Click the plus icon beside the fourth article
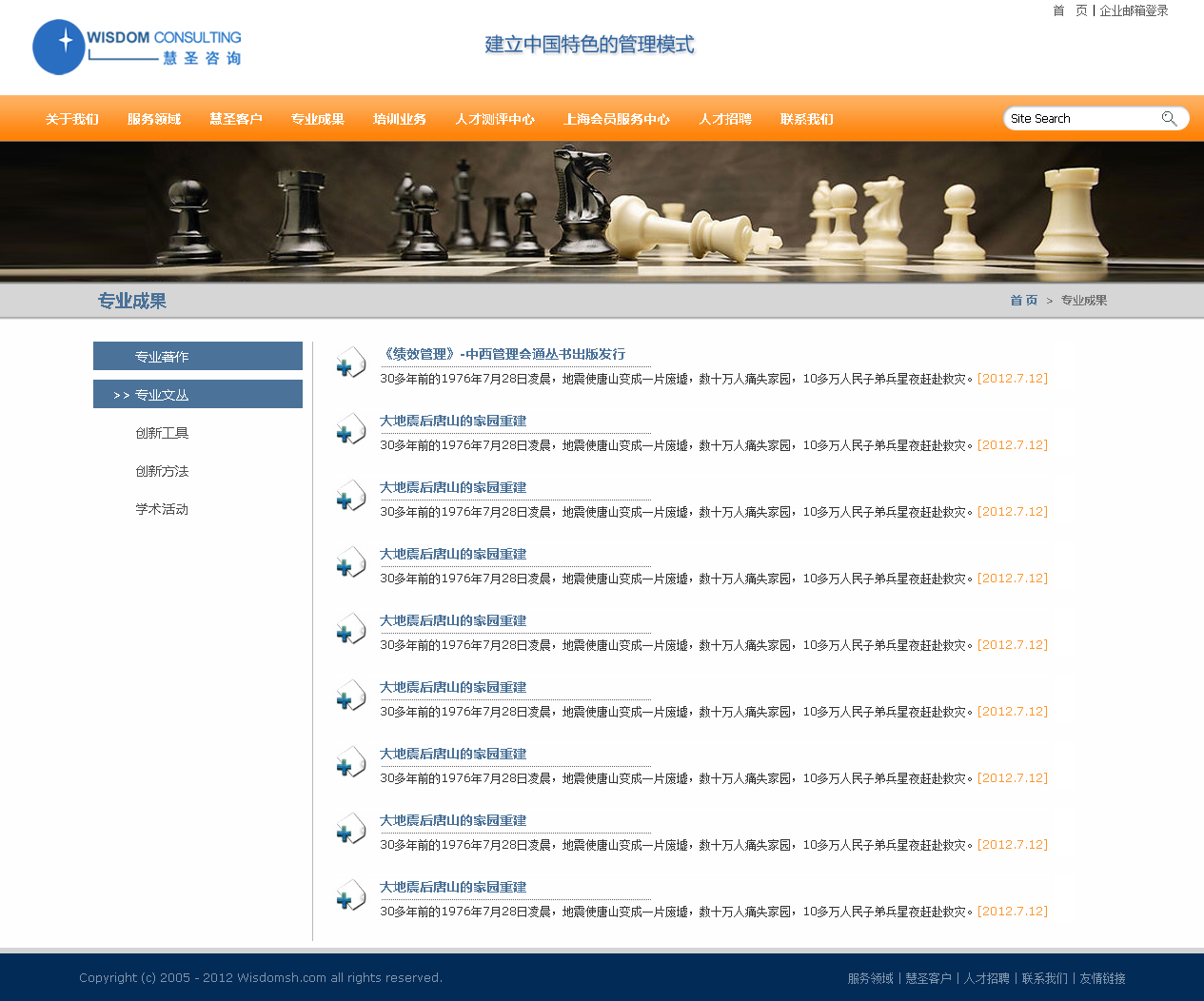The height and width of the screenshot is (1001, 1204). click(350, 563)
